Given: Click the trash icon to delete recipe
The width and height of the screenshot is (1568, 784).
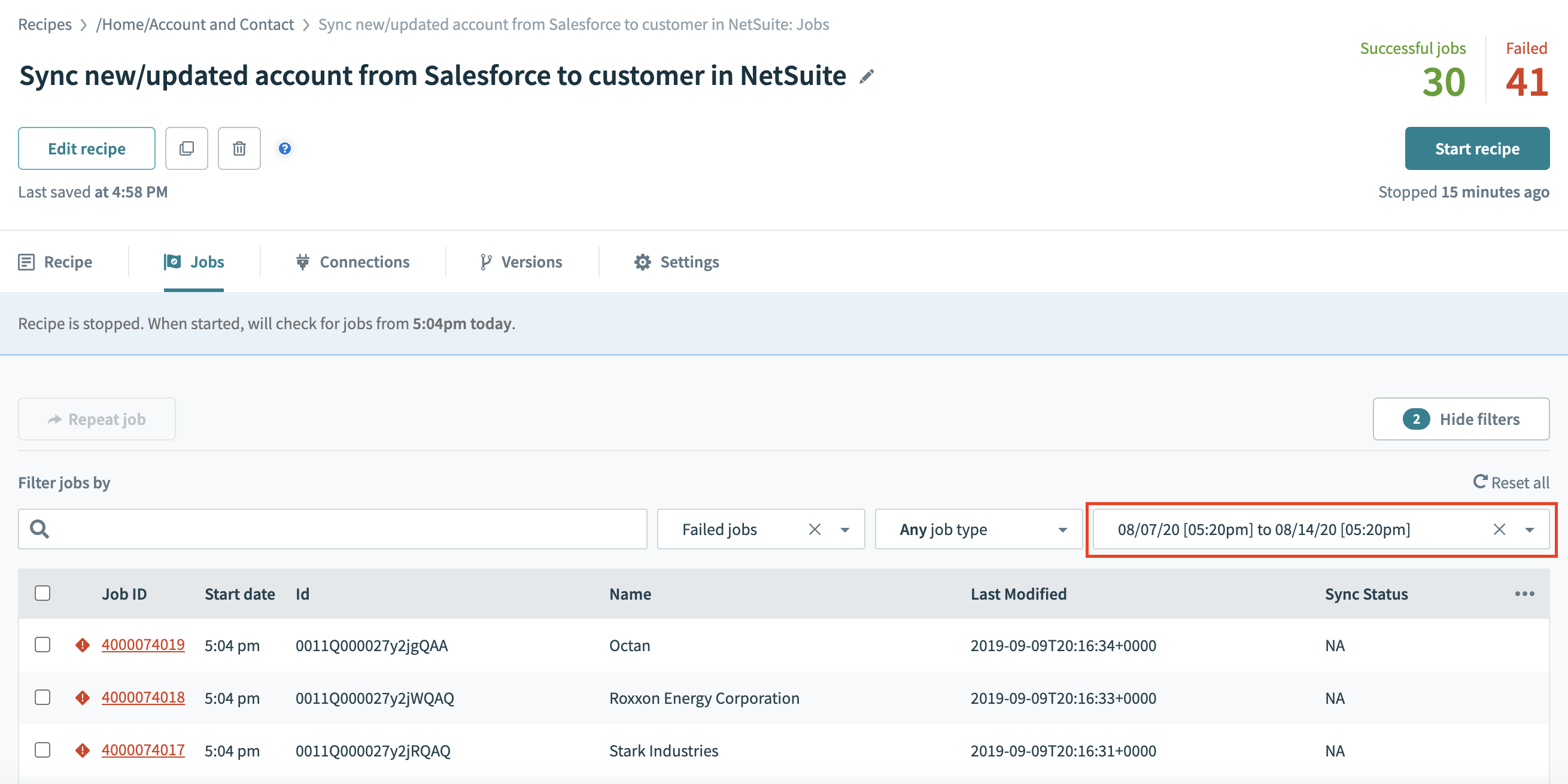Looking at the screenshot, I should tap(239, 148).
